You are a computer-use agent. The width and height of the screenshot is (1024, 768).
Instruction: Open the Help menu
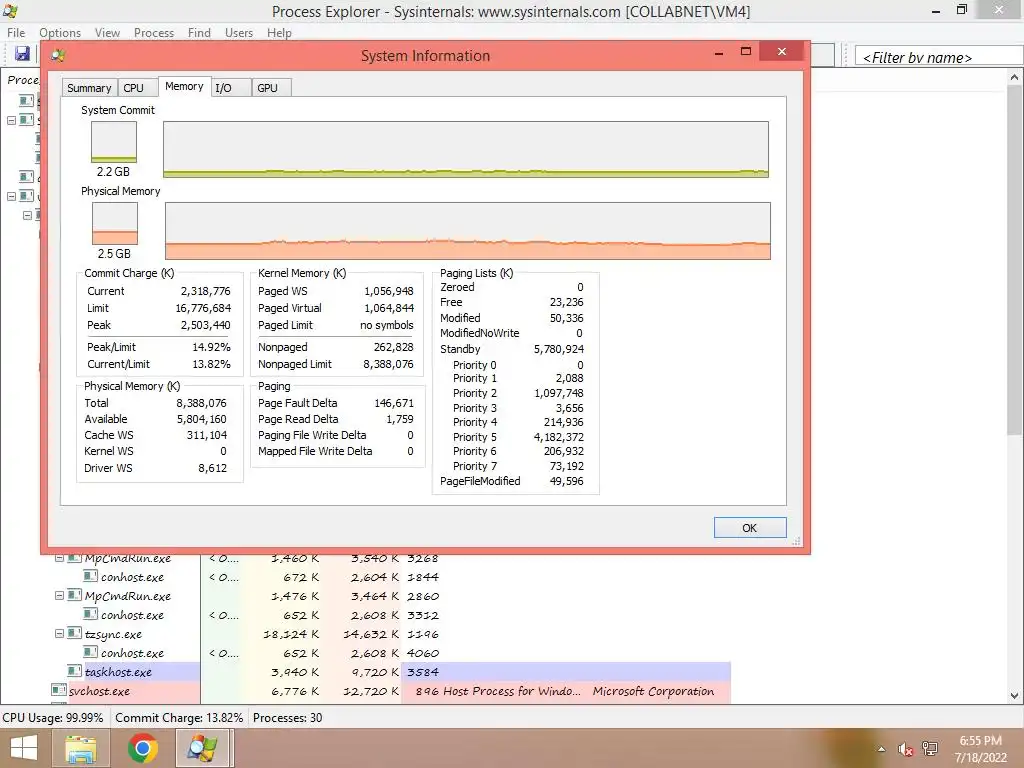coord(279,33)
